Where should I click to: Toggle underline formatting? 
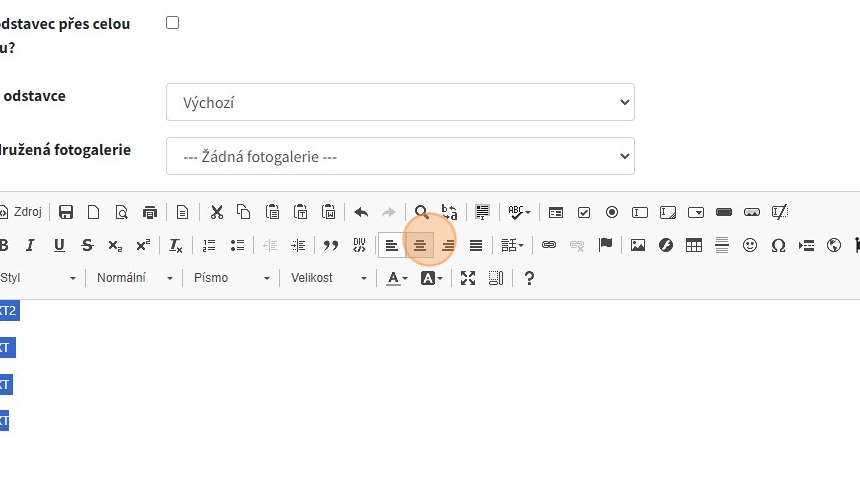59,245
